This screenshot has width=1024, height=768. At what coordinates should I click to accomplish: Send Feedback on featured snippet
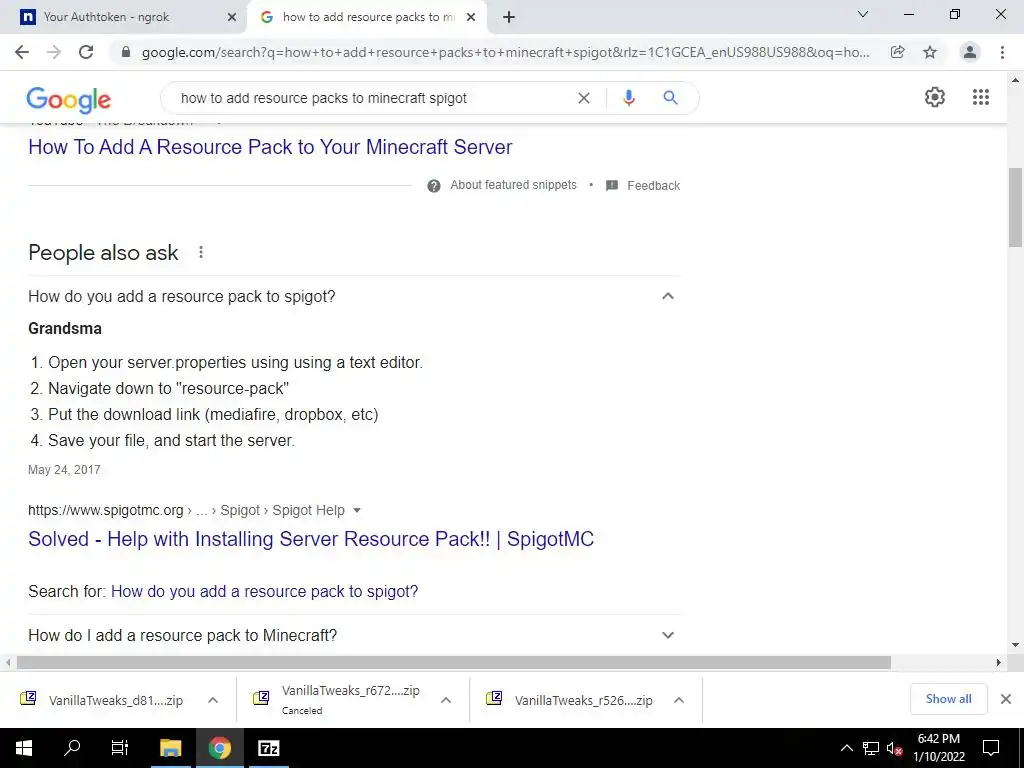tap(654, 186)
